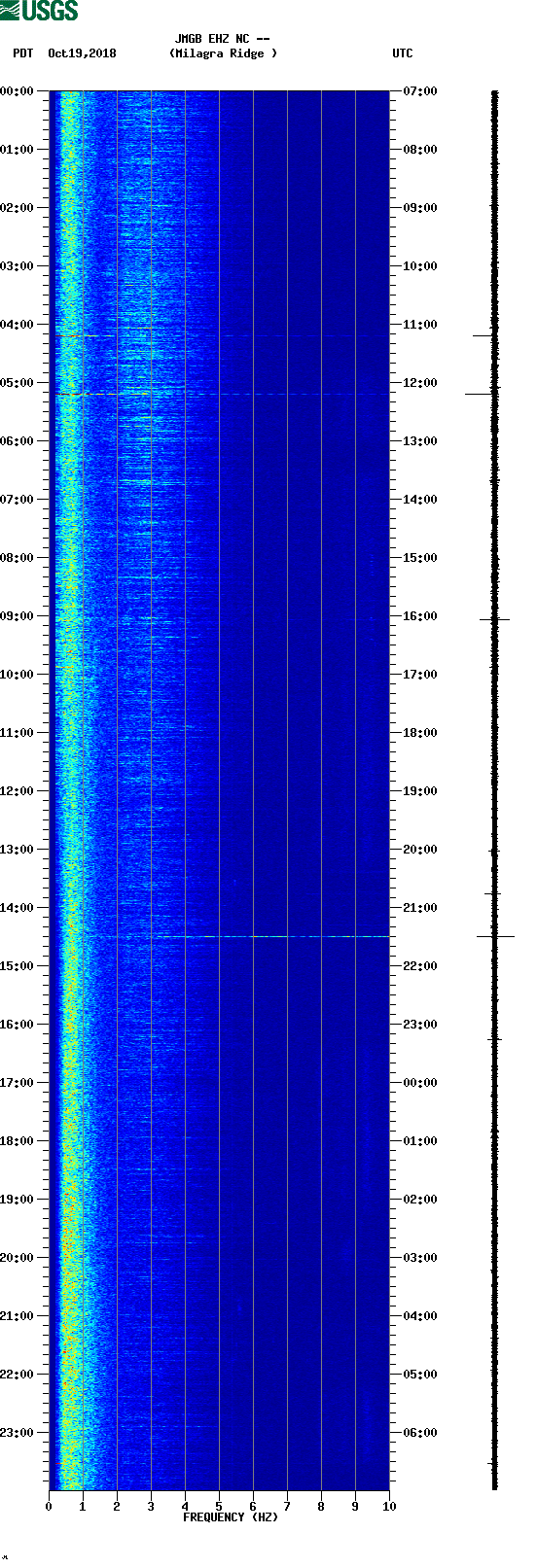Click the seismogram spike near 09:00 PDT
This screenshot has height=1568, width=537.
[494, 619]
